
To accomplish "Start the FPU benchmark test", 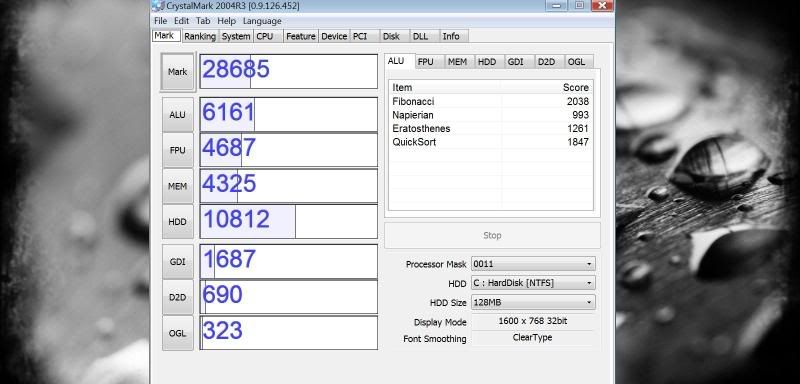I will [178, 150].
